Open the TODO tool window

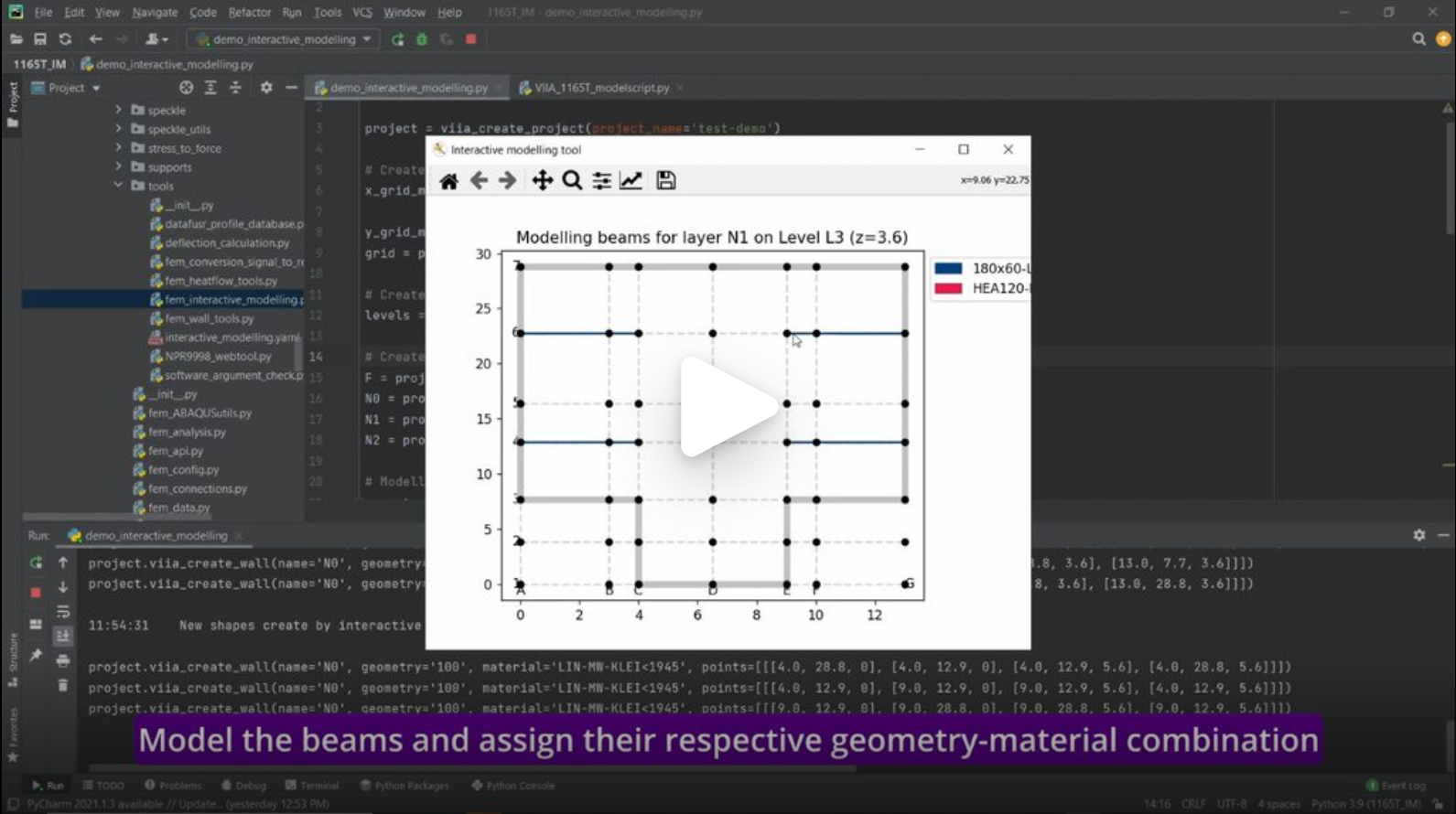click(103, 786)
